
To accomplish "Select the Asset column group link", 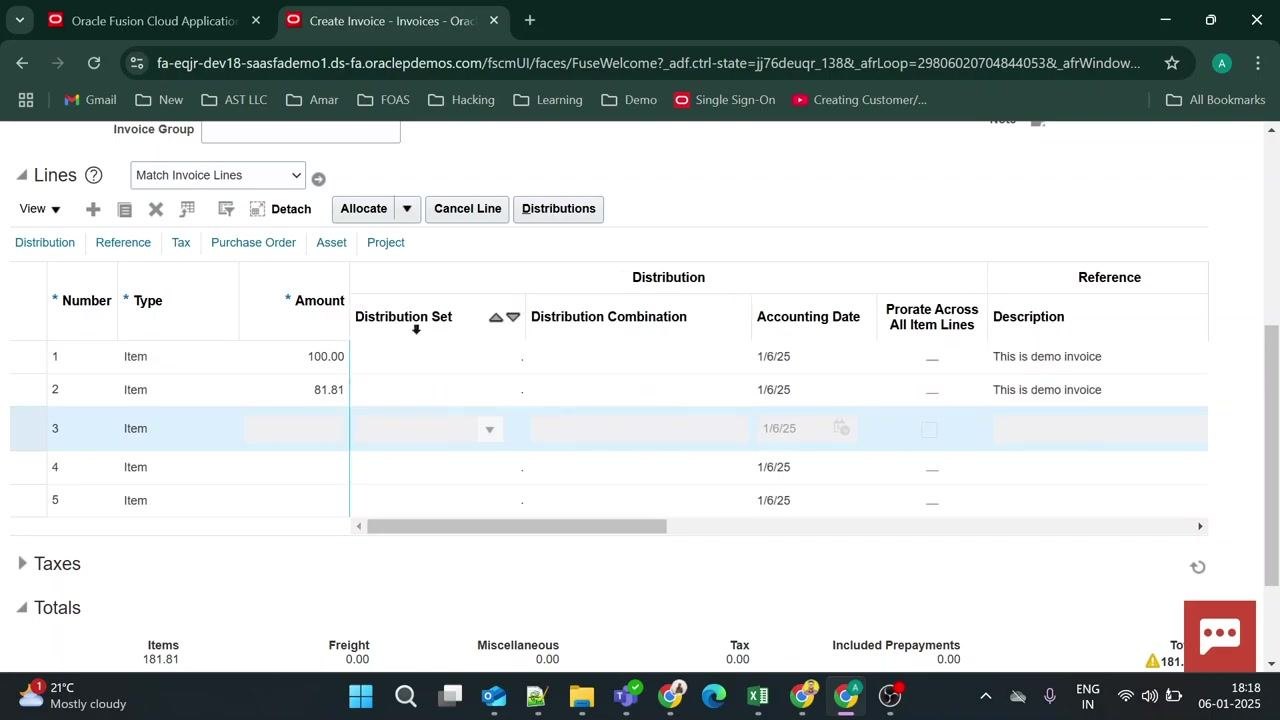I will 331,243.
